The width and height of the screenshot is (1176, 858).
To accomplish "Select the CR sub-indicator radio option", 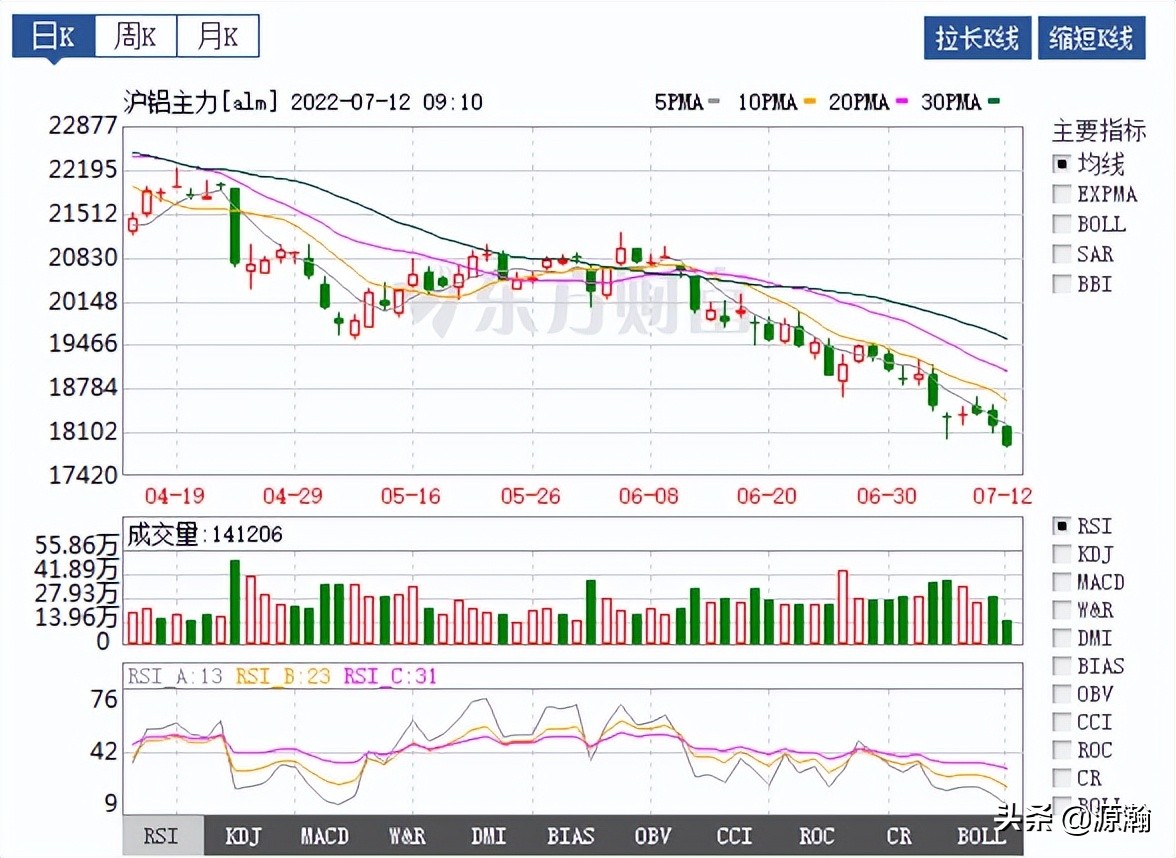I will pos(1061,778).
